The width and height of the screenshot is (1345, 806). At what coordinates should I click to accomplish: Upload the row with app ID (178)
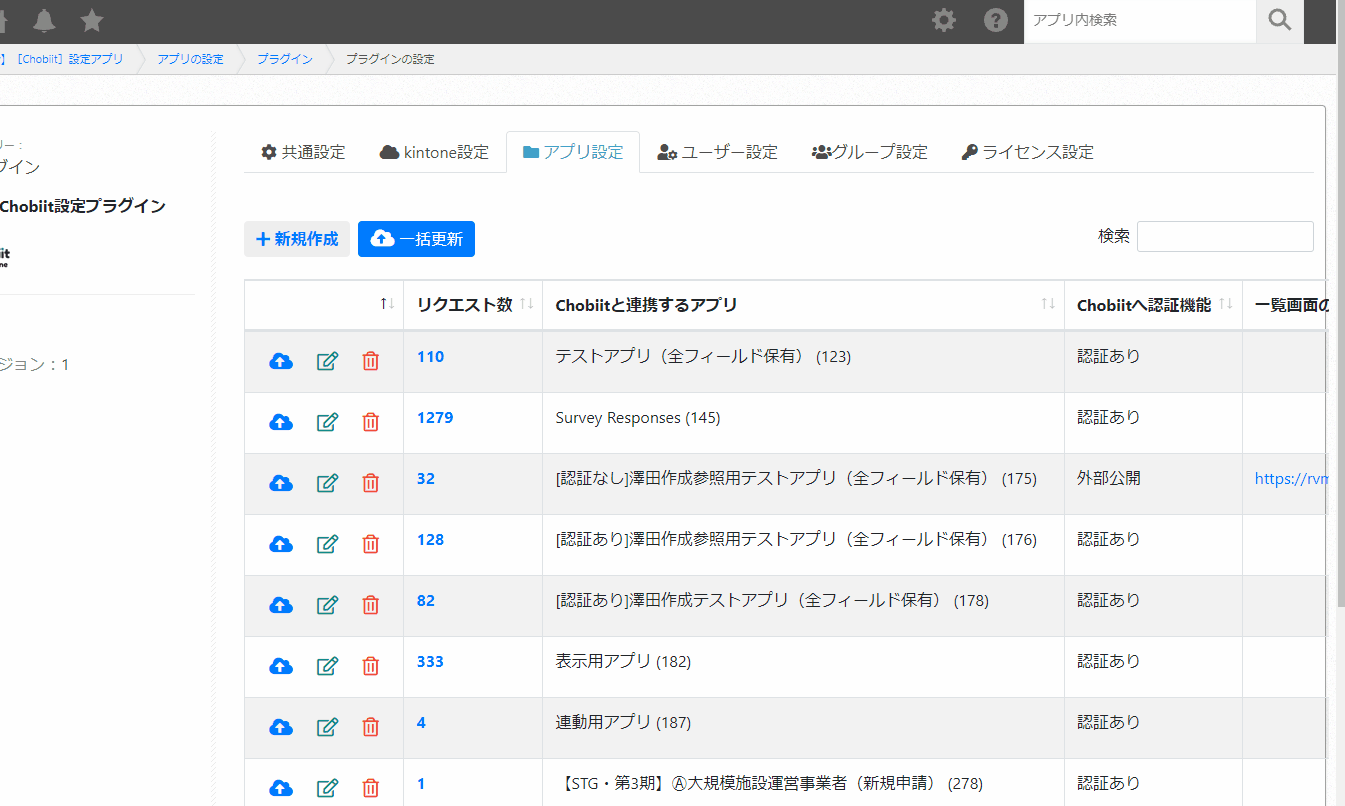coord(281,605)
